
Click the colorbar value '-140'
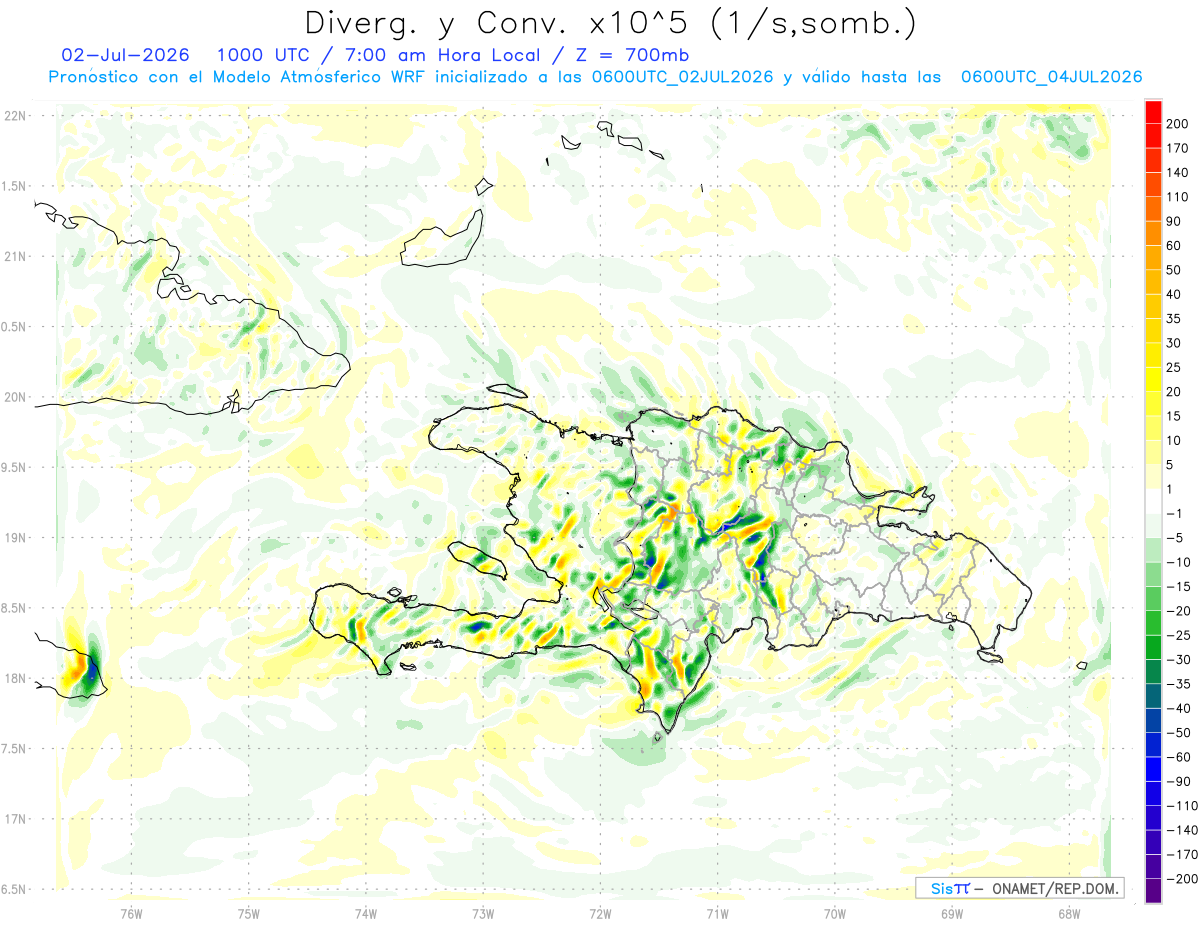(x=1183, y=830)
